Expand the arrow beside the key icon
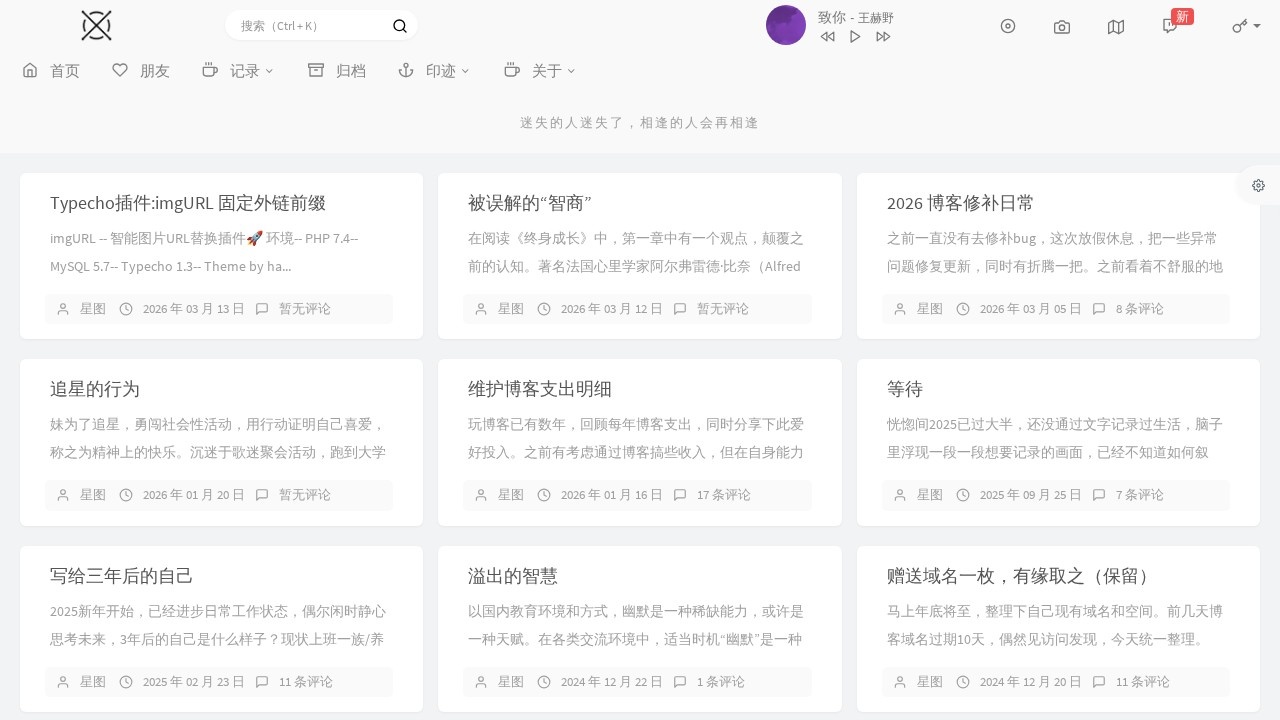 (x=1254, y=26)
